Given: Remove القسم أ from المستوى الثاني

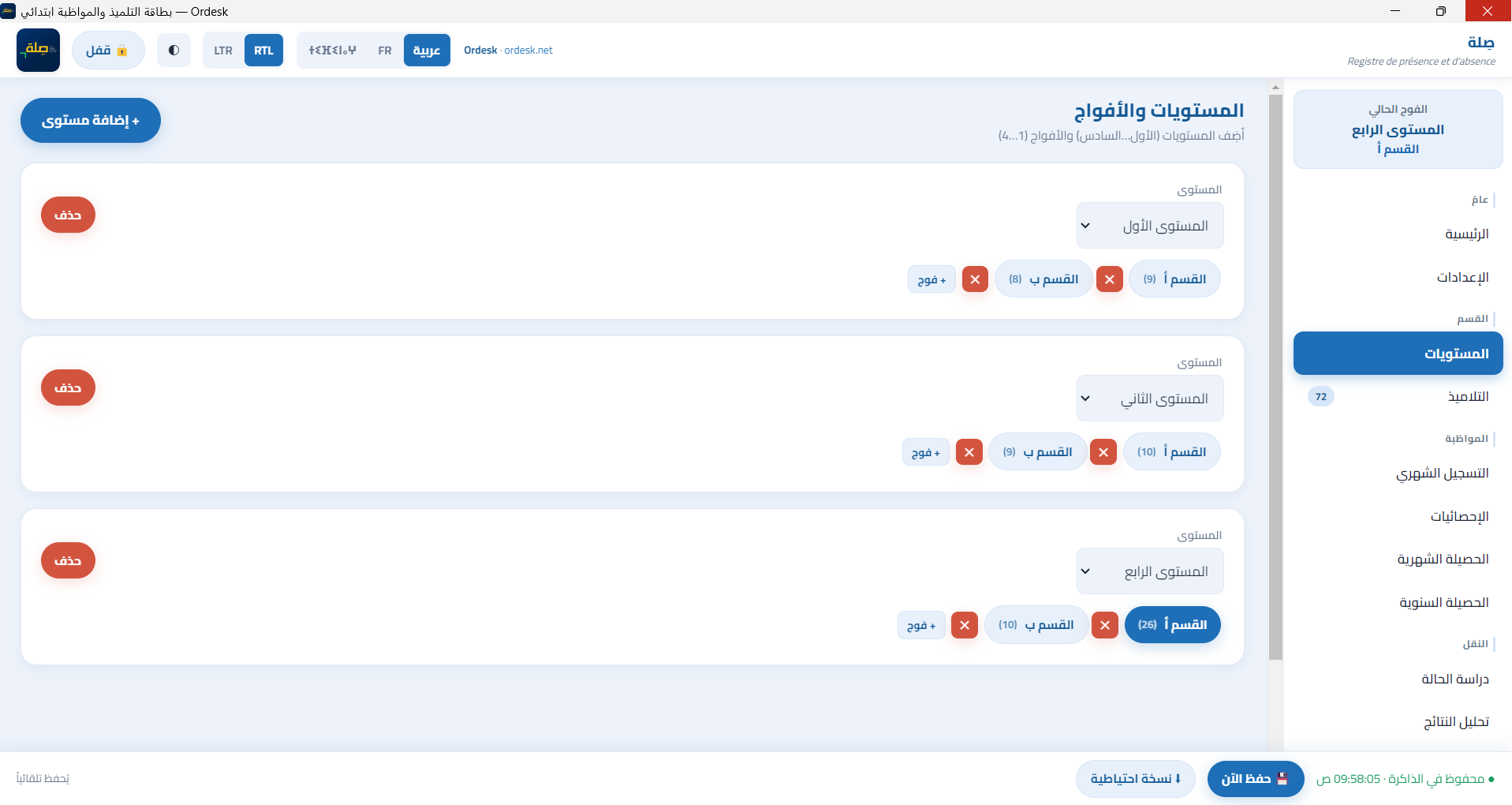Looking at the screenshot, I should coord(1103,452).
